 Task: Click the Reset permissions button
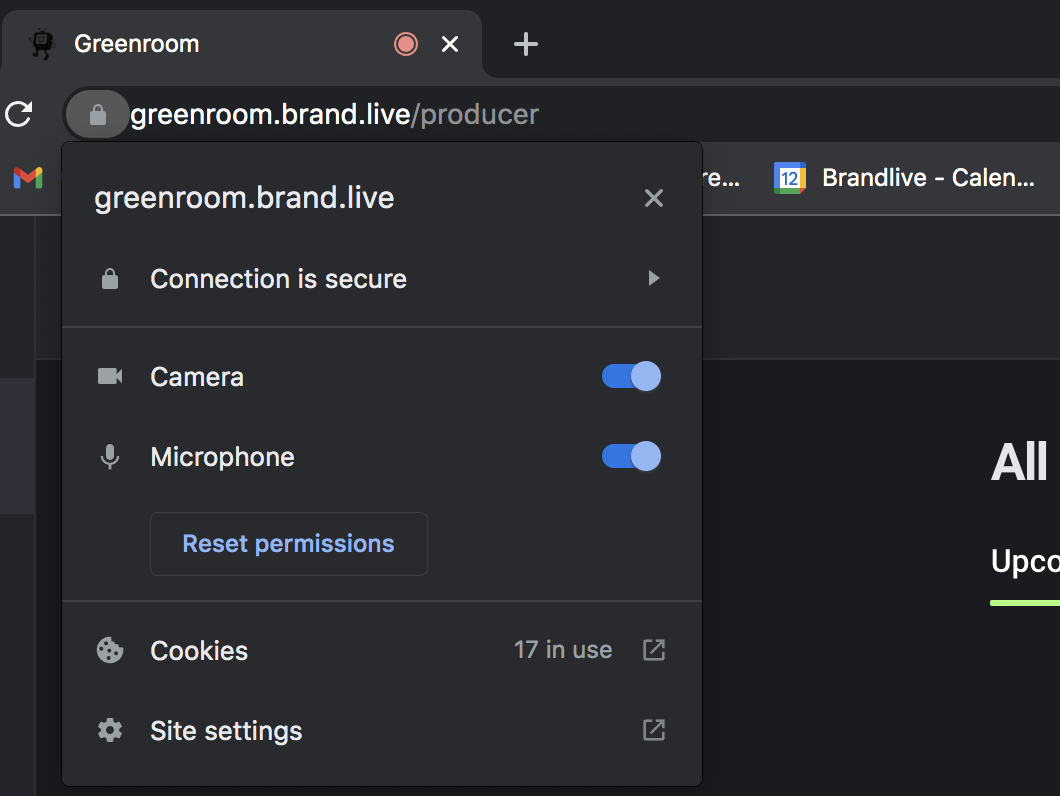tap(289, 544)
